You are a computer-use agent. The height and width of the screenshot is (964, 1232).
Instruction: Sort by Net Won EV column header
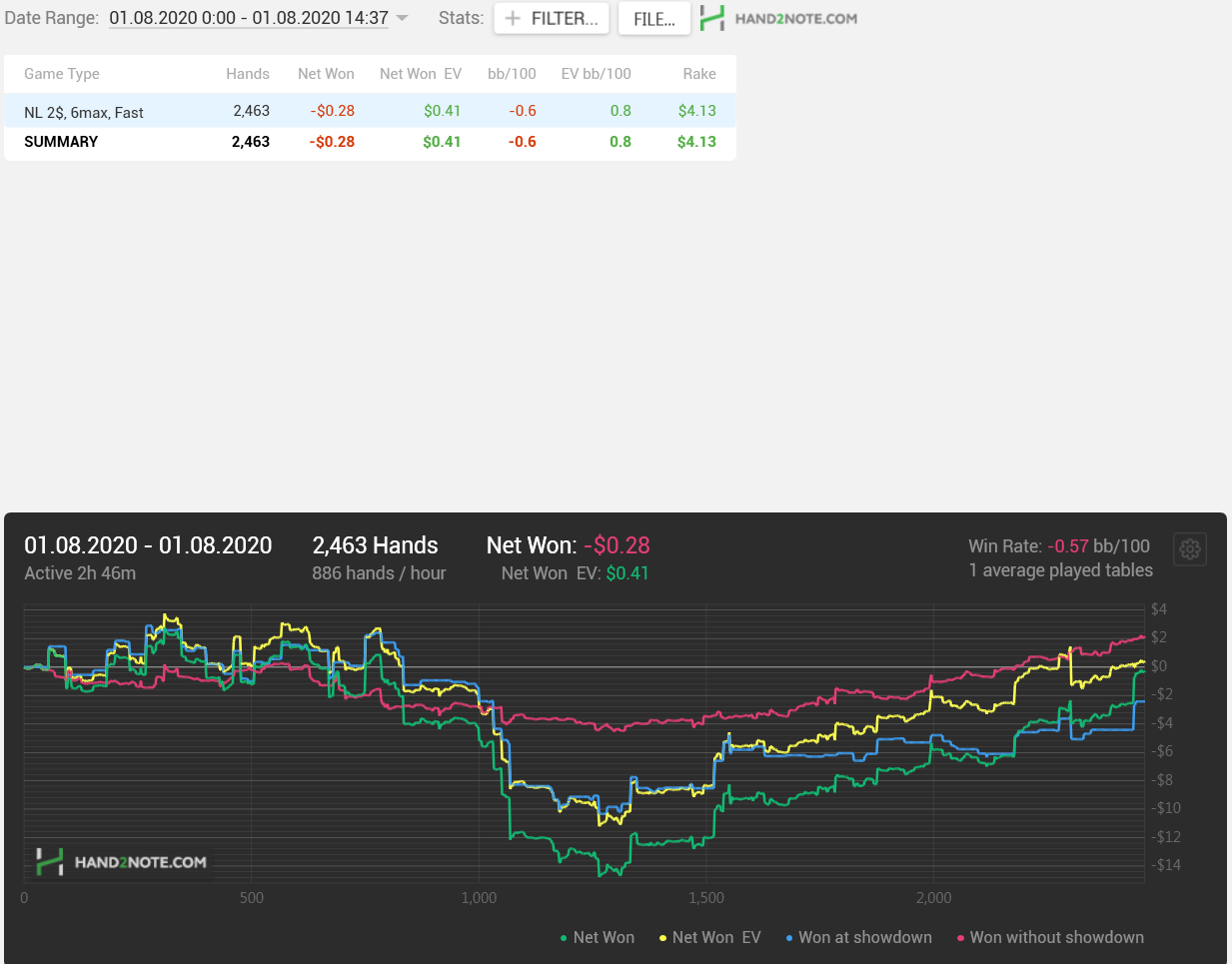tap(421, 74)
